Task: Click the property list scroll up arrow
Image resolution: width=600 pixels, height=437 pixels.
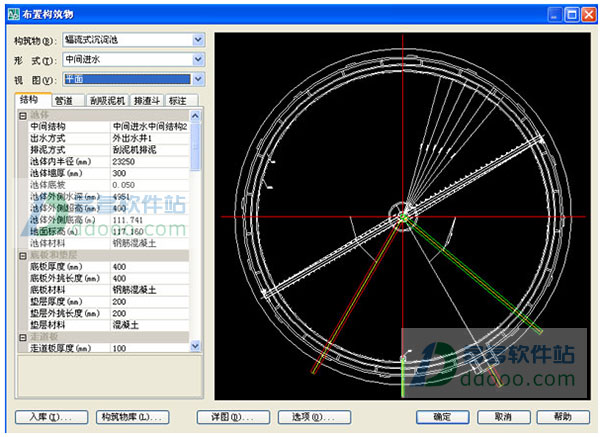Action: tap(195, 116)
